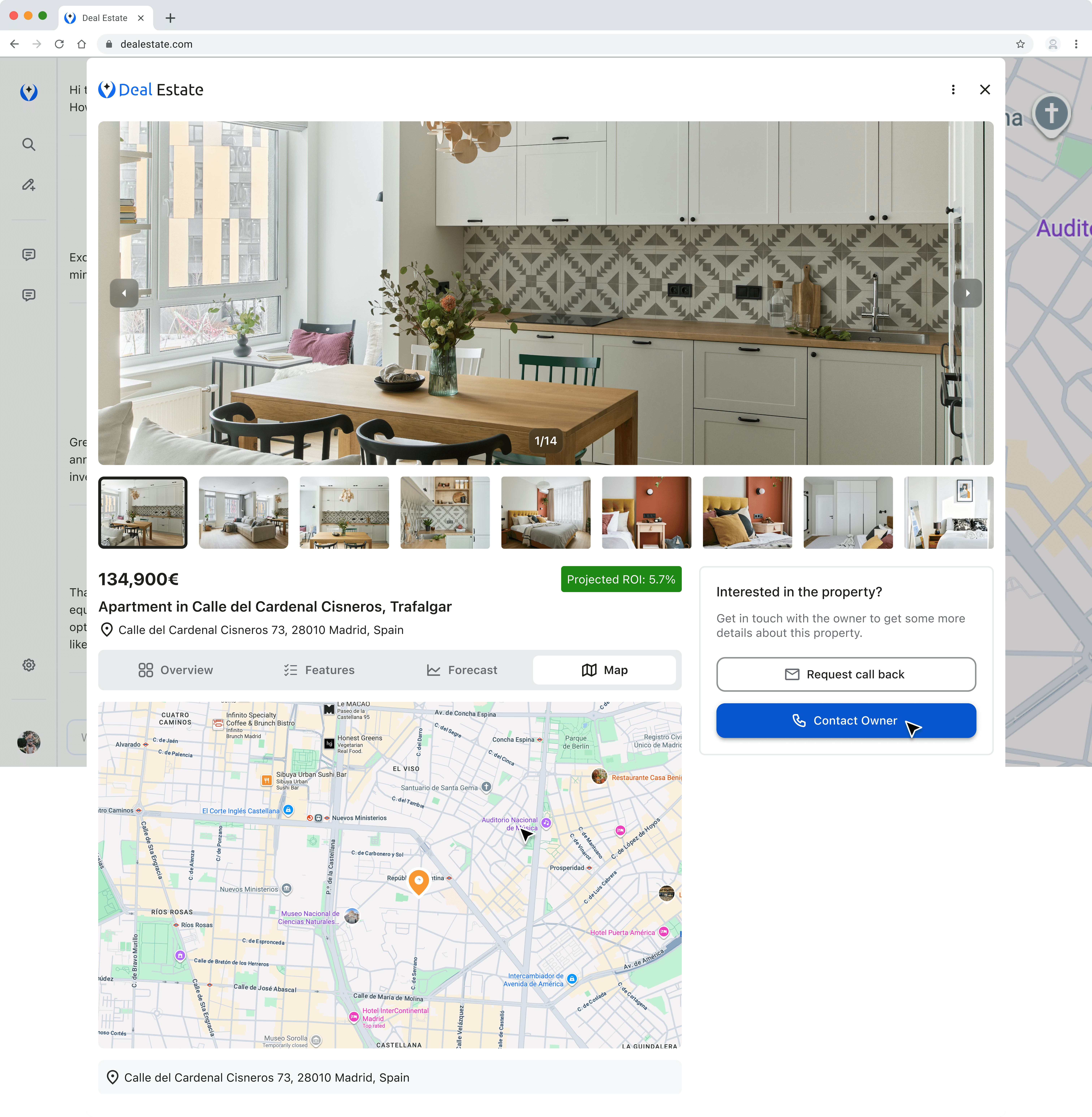The width and height of the screenshot is (1092, 1117).
Task: Click the new chat compose icon in sidebar
Action: pos(29,185)
